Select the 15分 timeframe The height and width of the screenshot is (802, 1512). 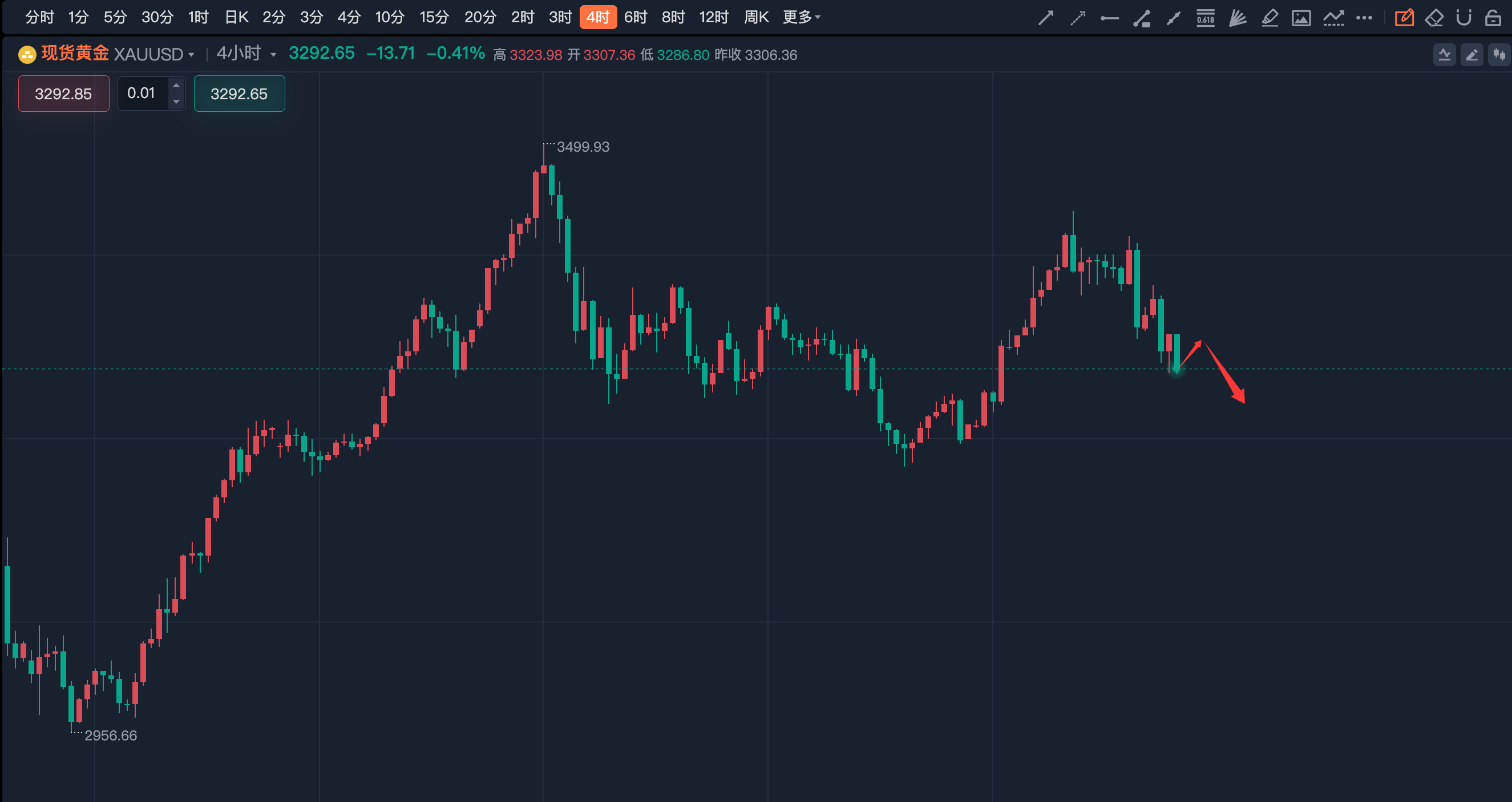434,18
